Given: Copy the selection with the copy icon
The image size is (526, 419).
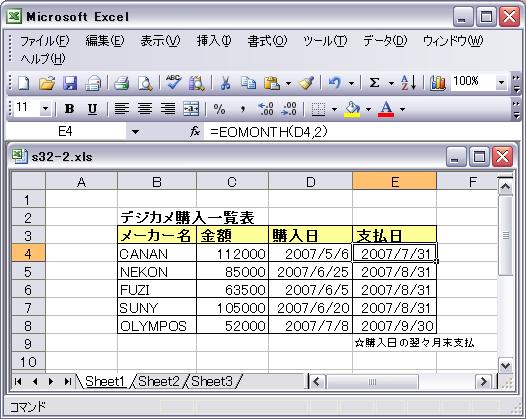Looking at the screenshot, I should coord(249,83).
